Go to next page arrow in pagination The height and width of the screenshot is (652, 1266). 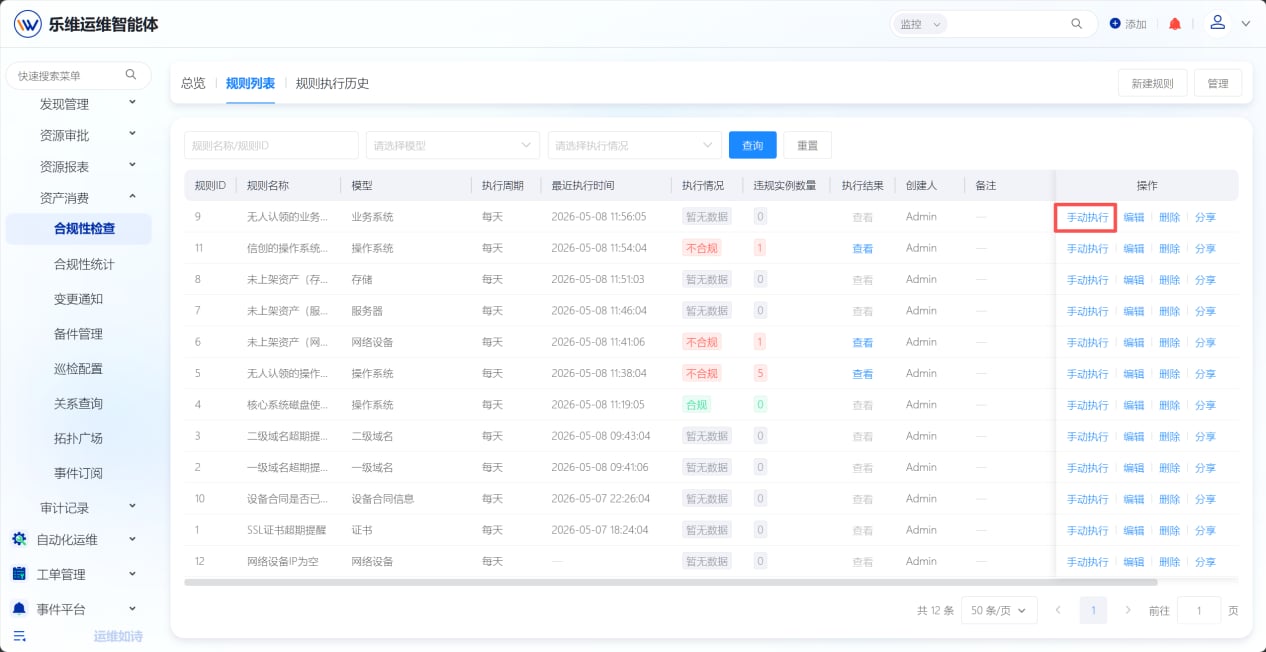(x=1128, y=610)
